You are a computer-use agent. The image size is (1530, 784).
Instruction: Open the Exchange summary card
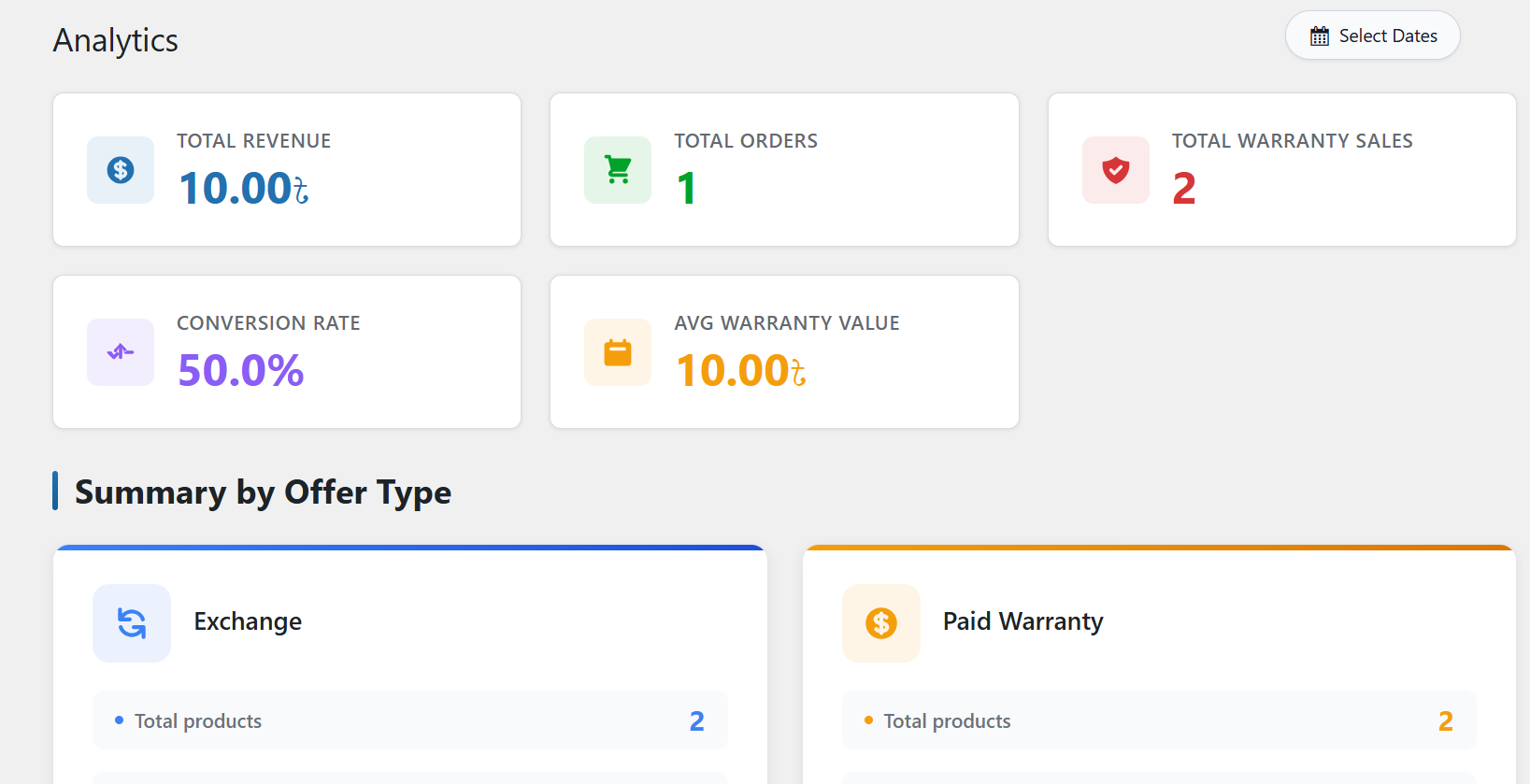coord(409,621)
